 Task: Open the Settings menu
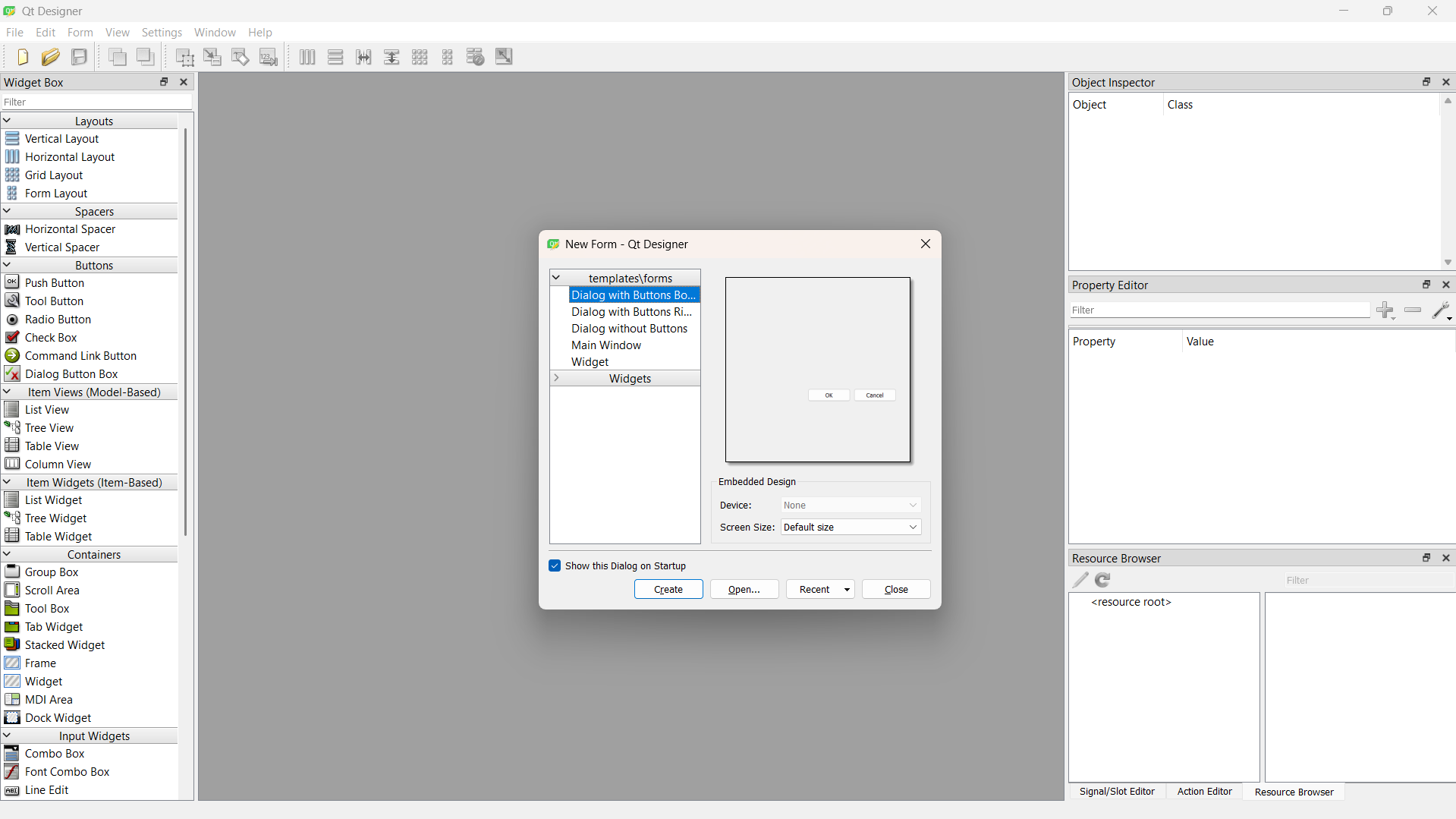click(x=162, y=33)
